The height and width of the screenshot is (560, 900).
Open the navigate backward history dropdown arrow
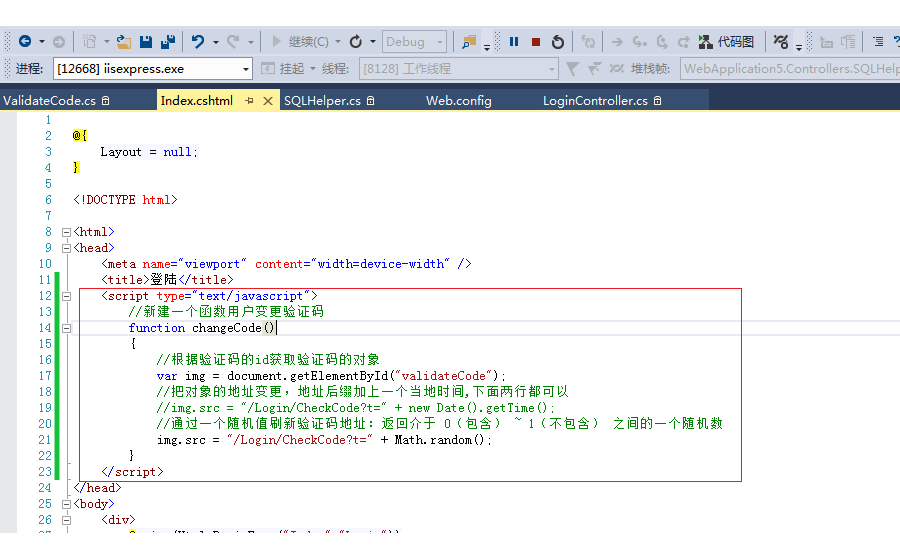coord(42,42)
